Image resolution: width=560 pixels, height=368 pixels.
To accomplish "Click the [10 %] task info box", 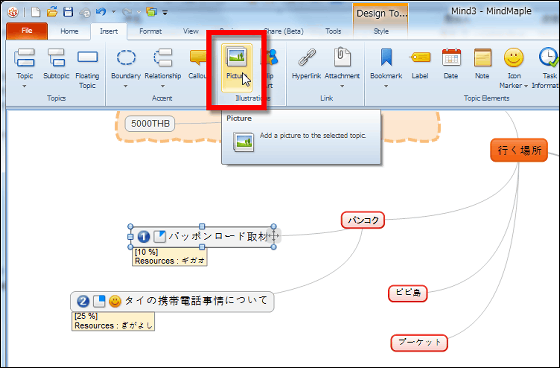I will coord(170,257).
